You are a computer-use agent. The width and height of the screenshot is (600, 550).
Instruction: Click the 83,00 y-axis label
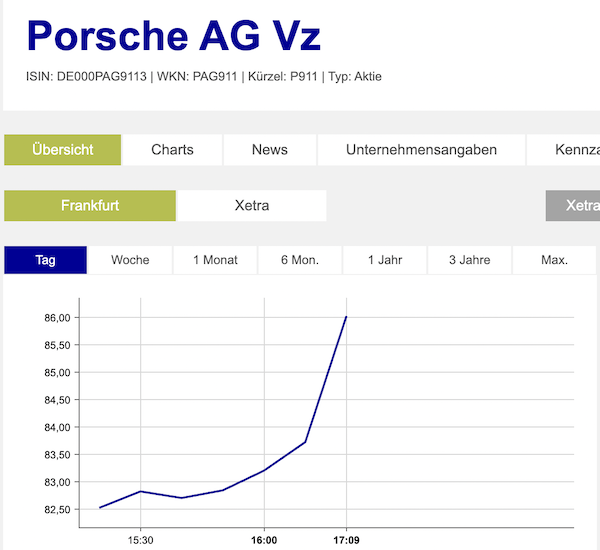point(57,482)
